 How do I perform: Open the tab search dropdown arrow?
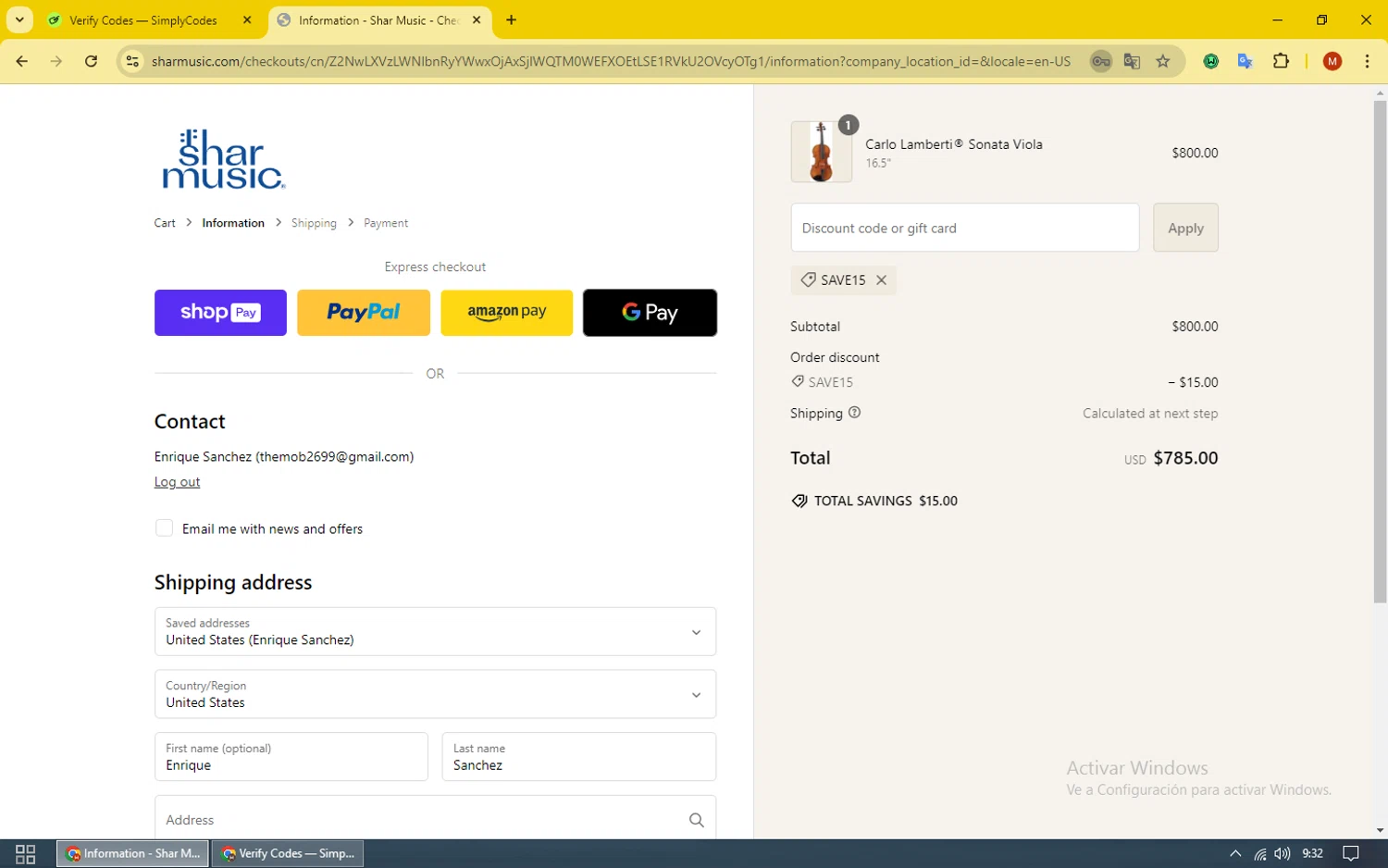tap(19, 19)
